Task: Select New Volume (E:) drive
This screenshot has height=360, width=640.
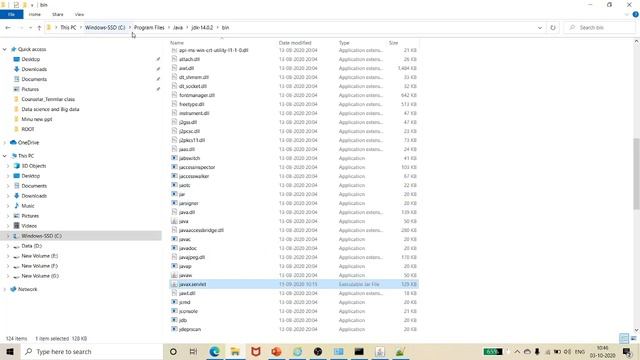Action: (40, 256)
